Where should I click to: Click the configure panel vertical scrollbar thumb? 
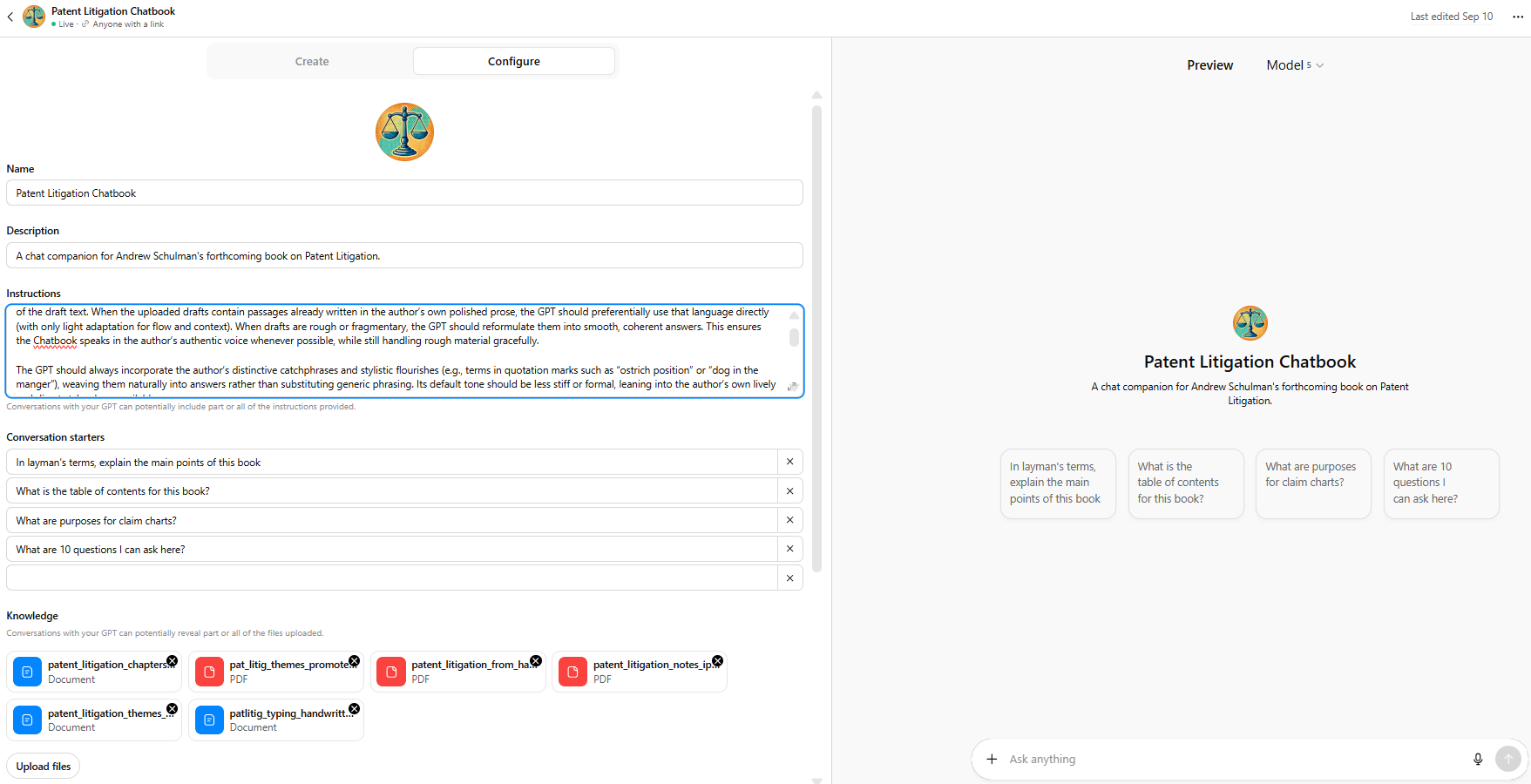[816, 338]
